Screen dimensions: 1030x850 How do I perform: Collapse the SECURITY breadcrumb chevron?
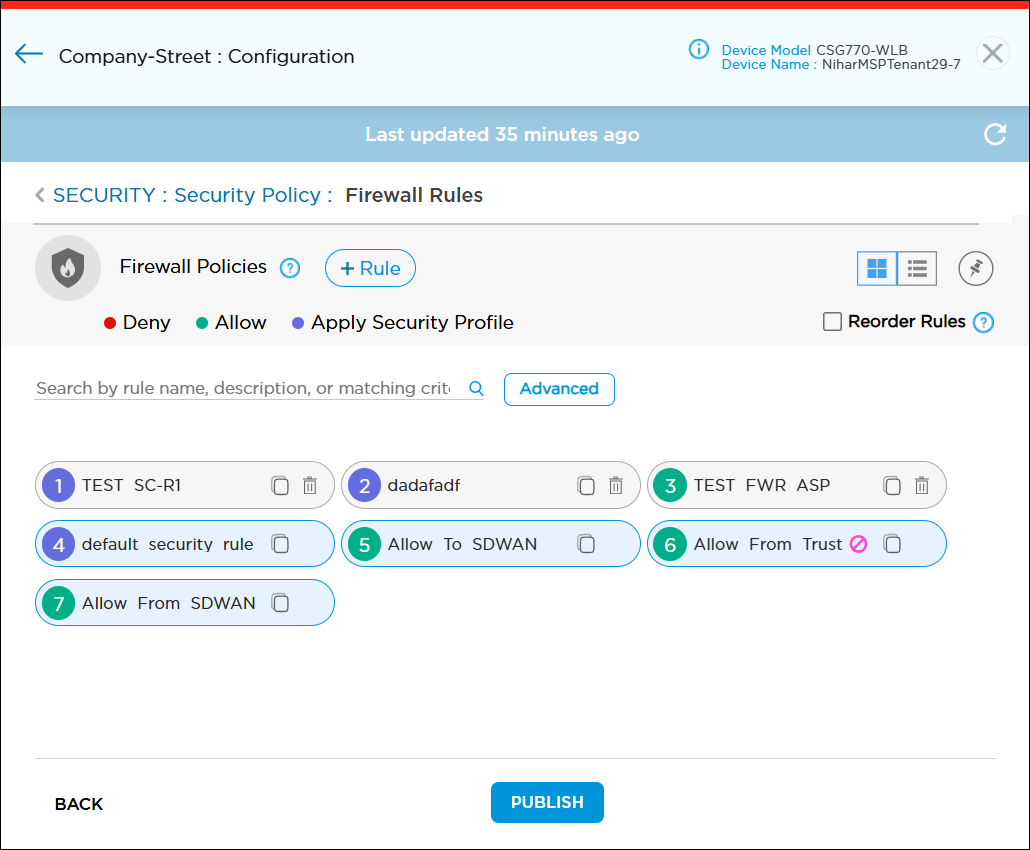38,194
